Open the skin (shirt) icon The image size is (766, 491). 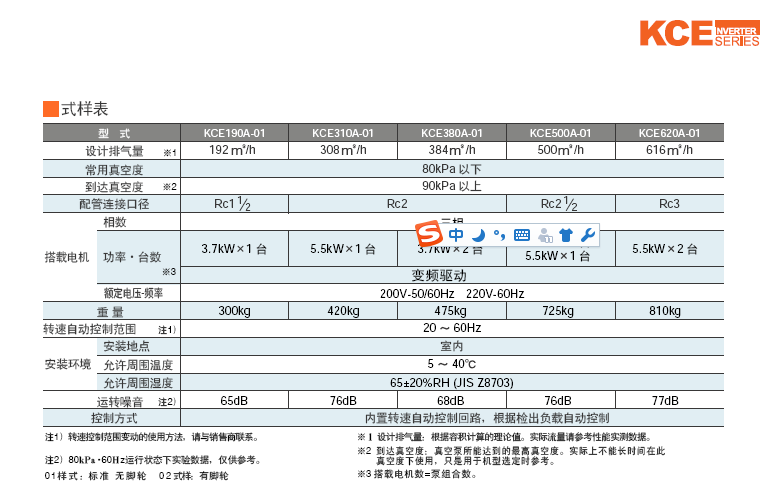click(x=566, y=236)
